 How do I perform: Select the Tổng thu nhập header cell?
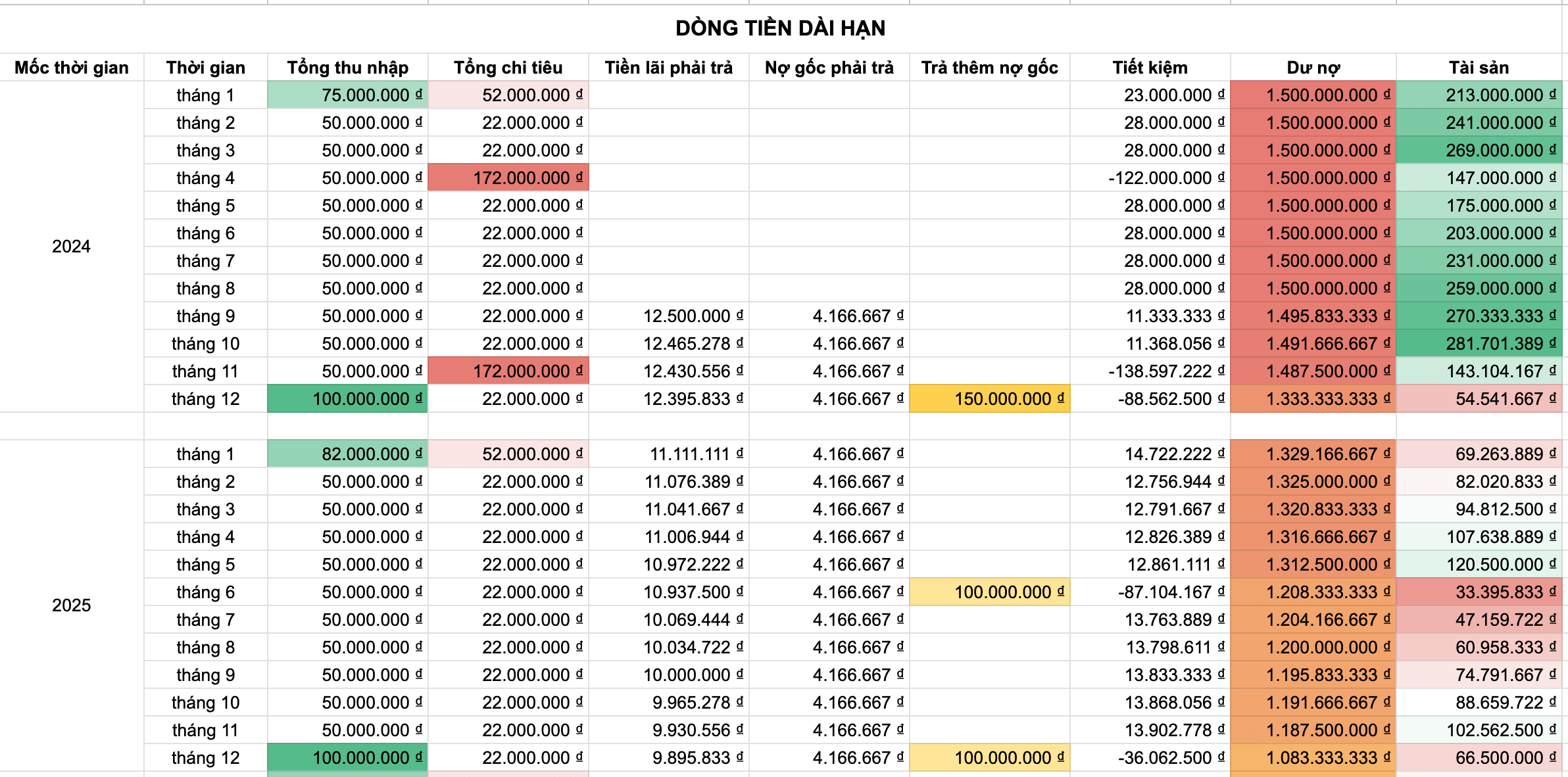click(x=347, y=67)
